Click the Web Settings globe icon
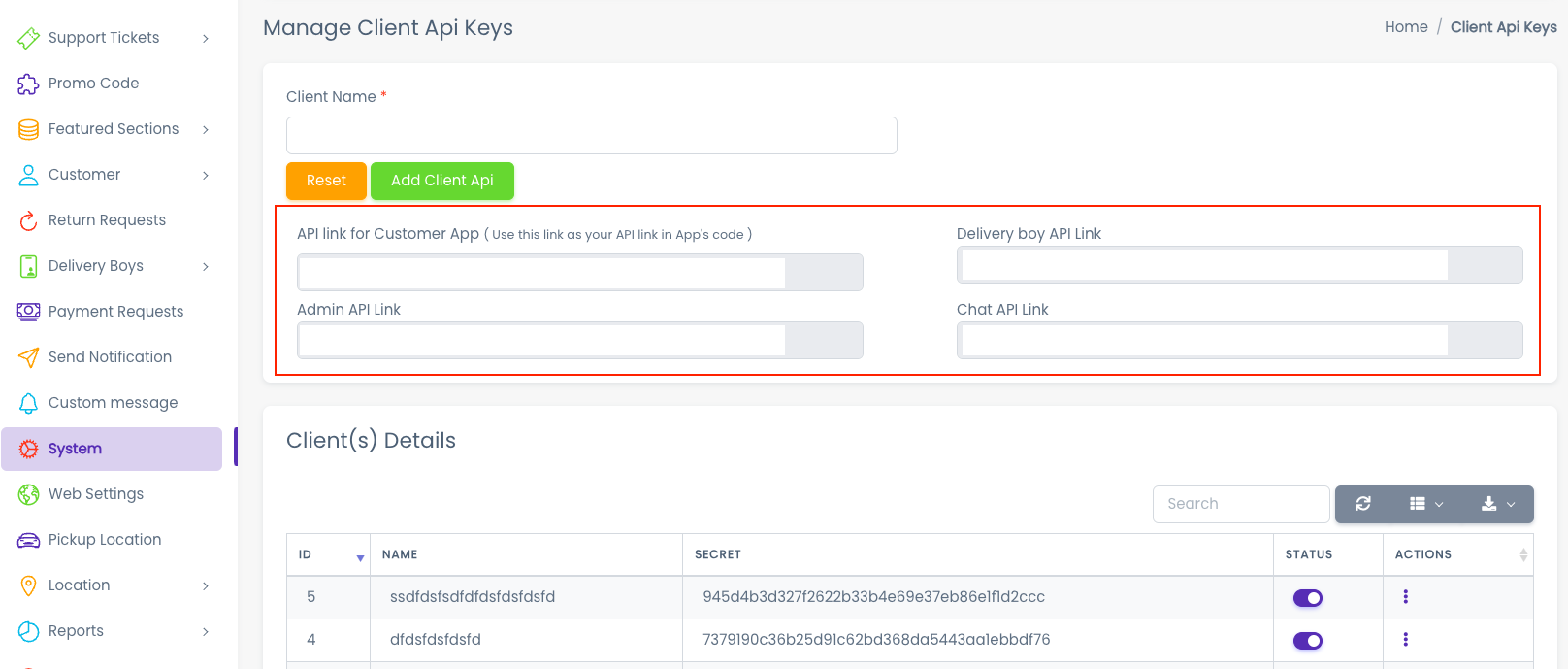 pyautogui.click(x=28, y=494)
